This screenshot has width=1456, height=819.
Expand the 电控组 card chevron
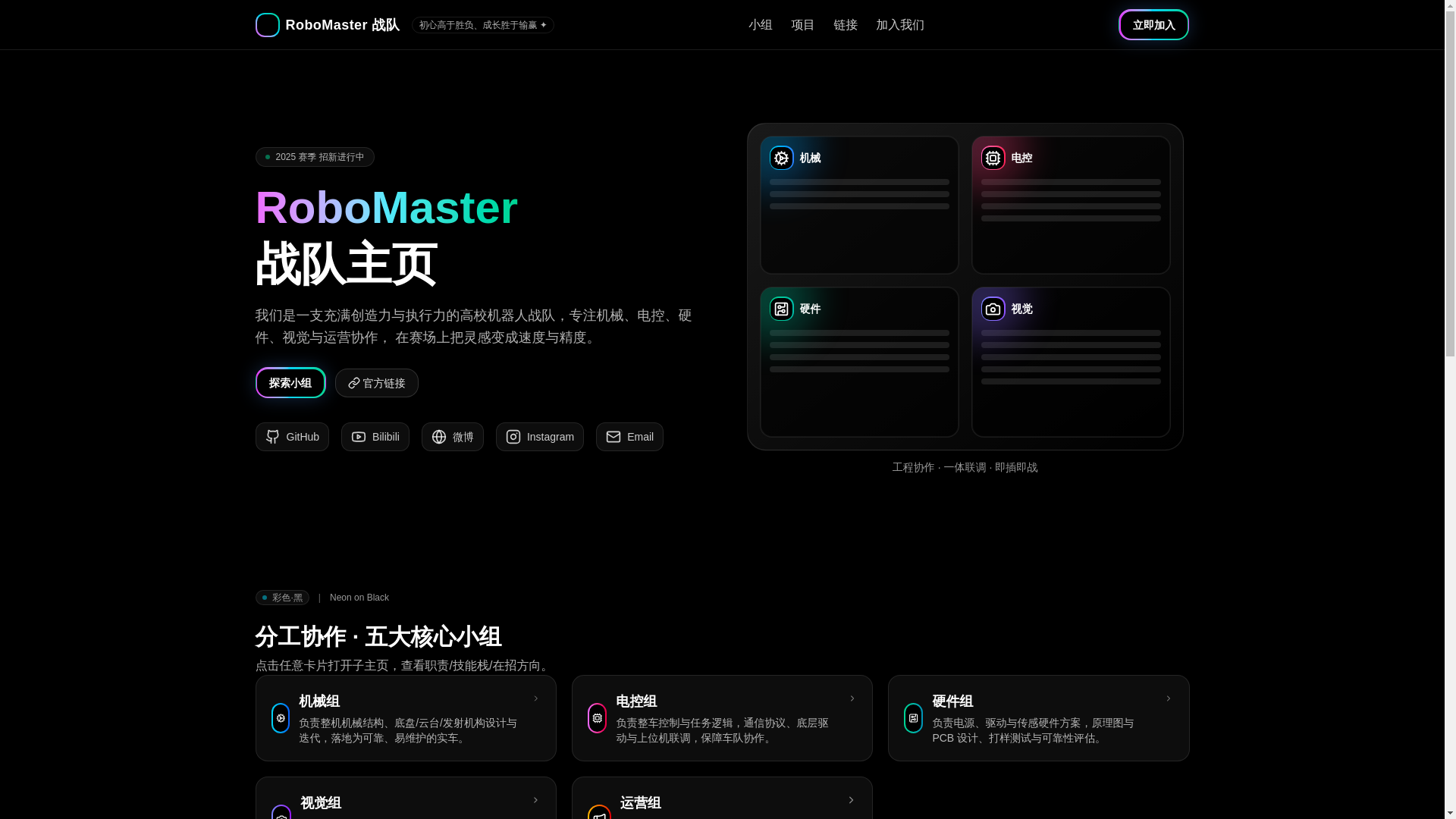click(x=852, y=698)
